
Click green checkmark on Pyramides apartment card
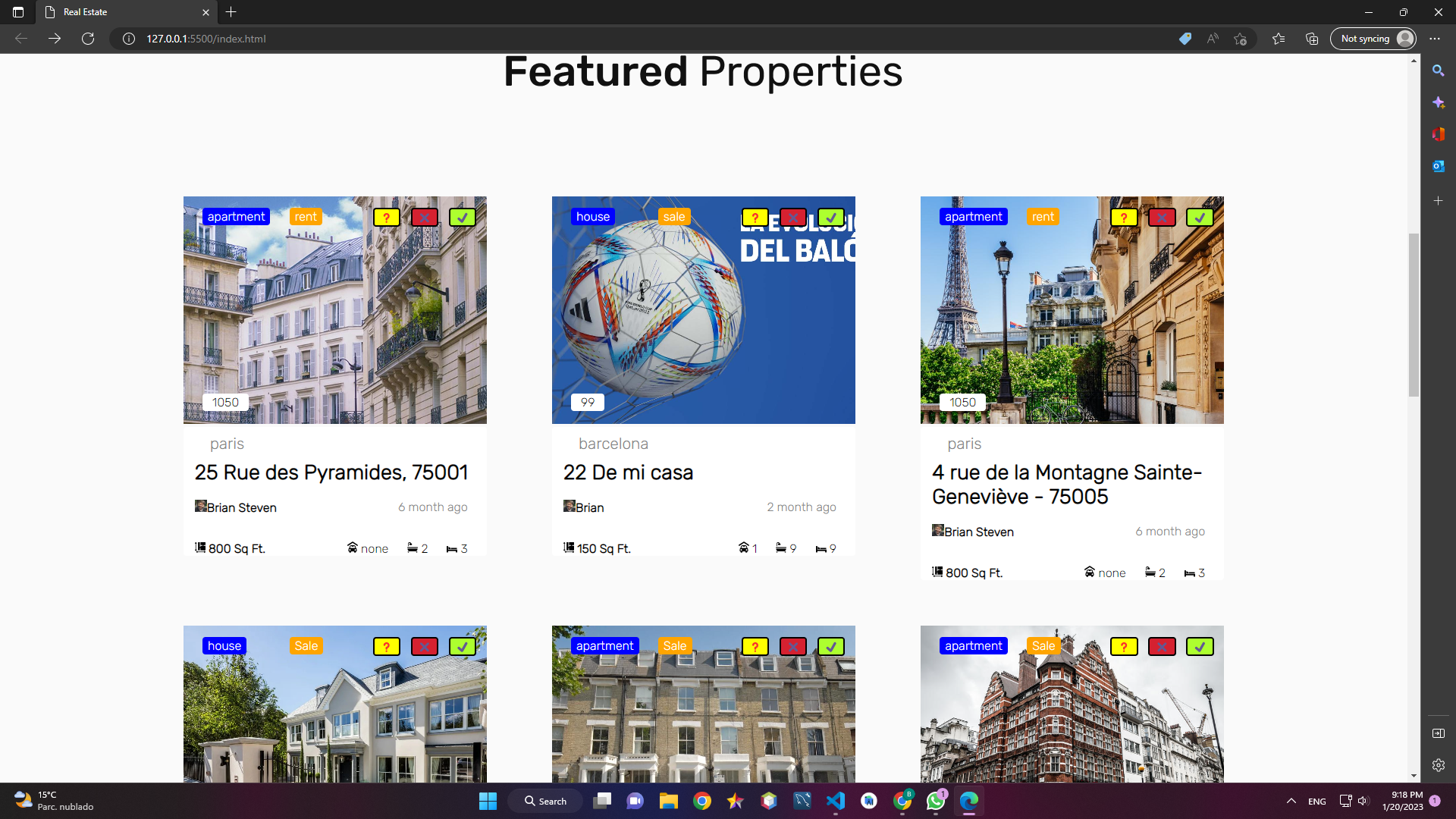[463, 218]
